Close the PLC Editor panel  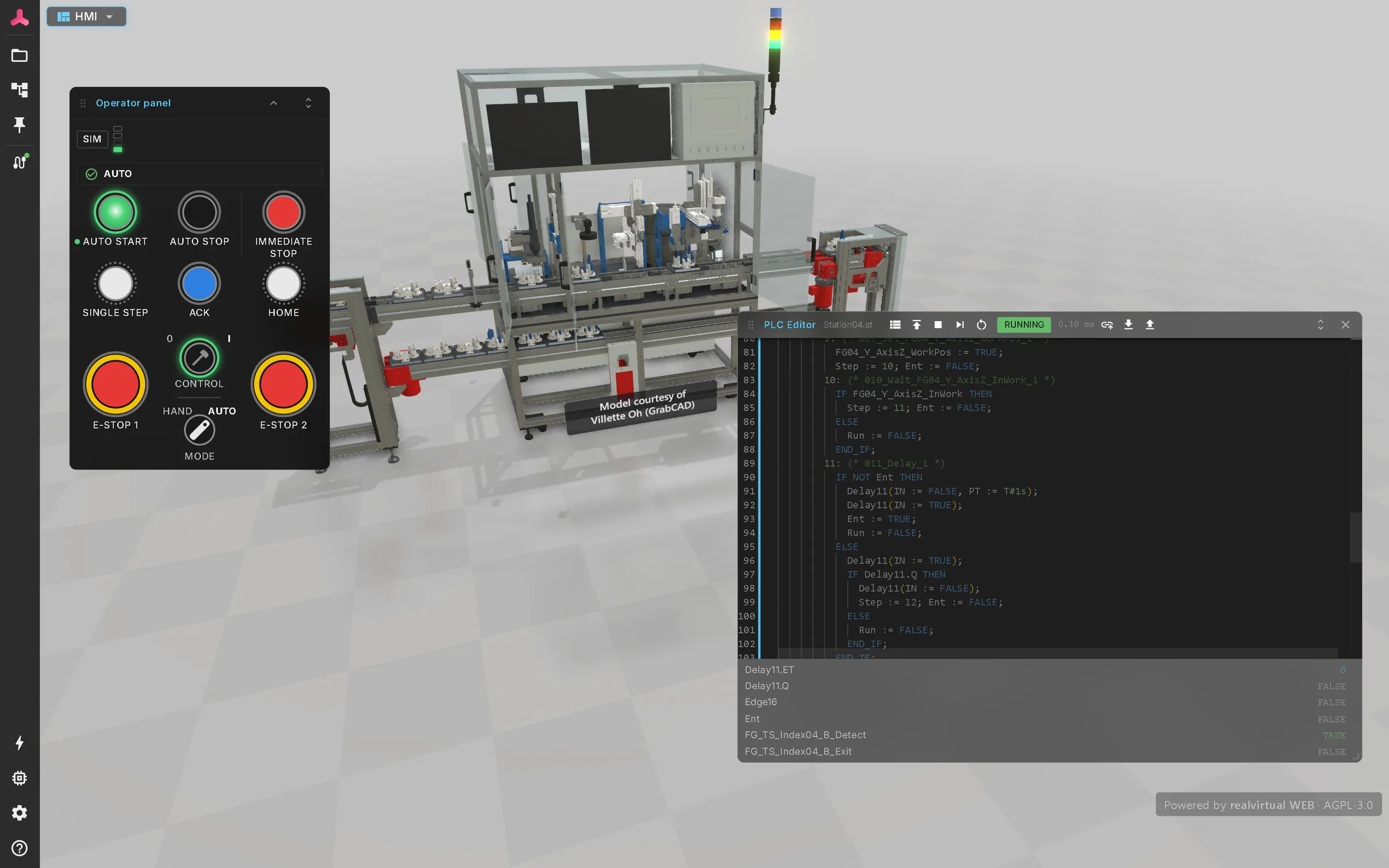[x=1346, y=325]
